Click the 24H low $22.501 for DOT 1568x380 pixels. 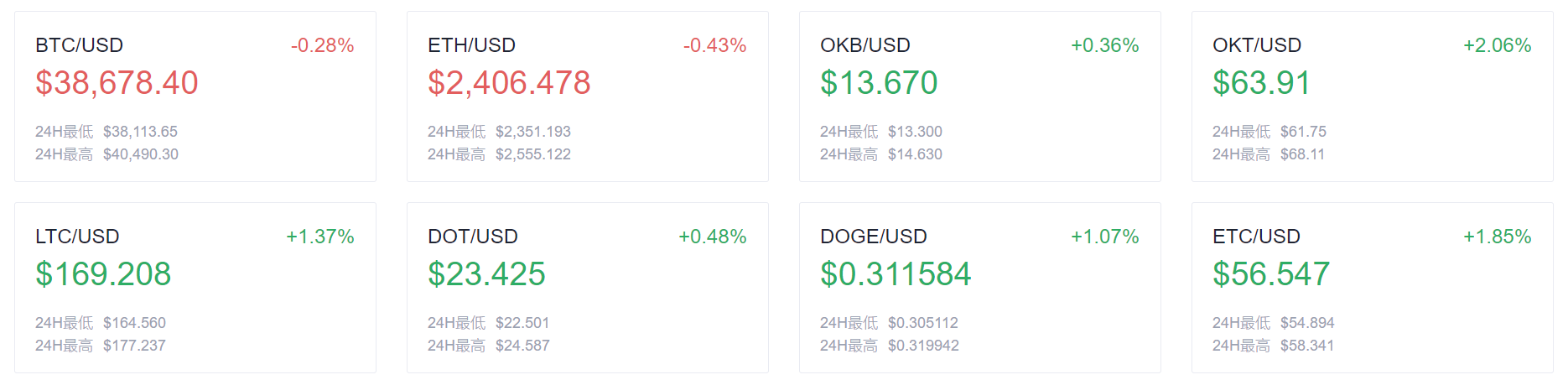(x=522, y=323)
